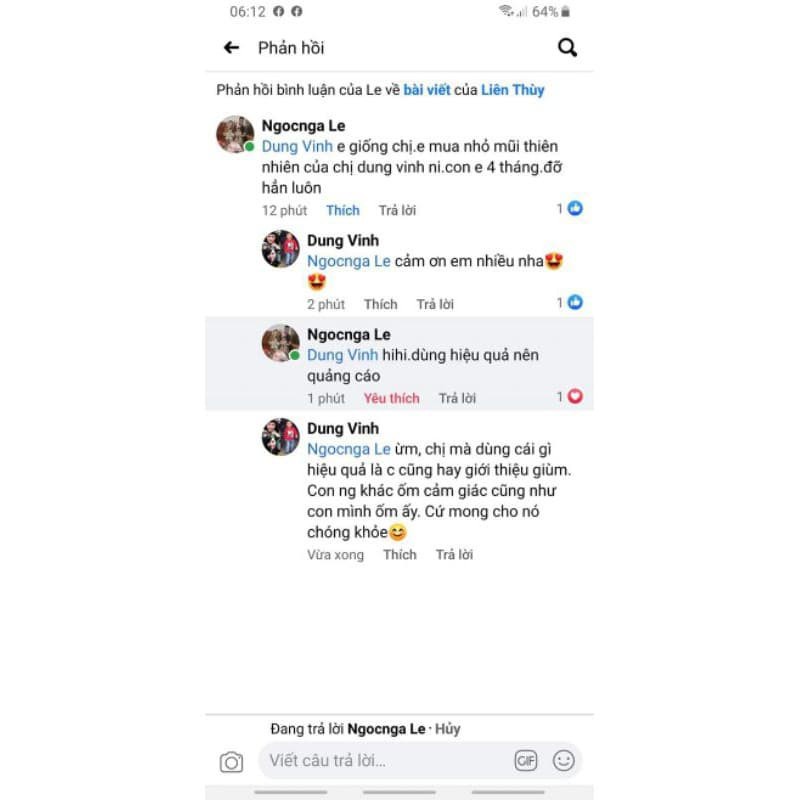Open the bài viết link
The width and height of the screenshot is (800, 800).
[427, 90]
